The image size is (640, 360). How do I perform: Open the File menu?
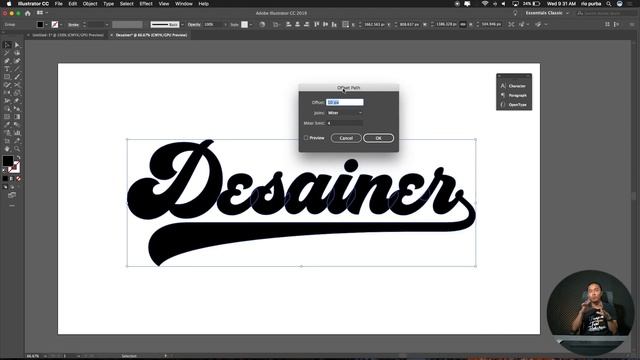coord(58,4)
